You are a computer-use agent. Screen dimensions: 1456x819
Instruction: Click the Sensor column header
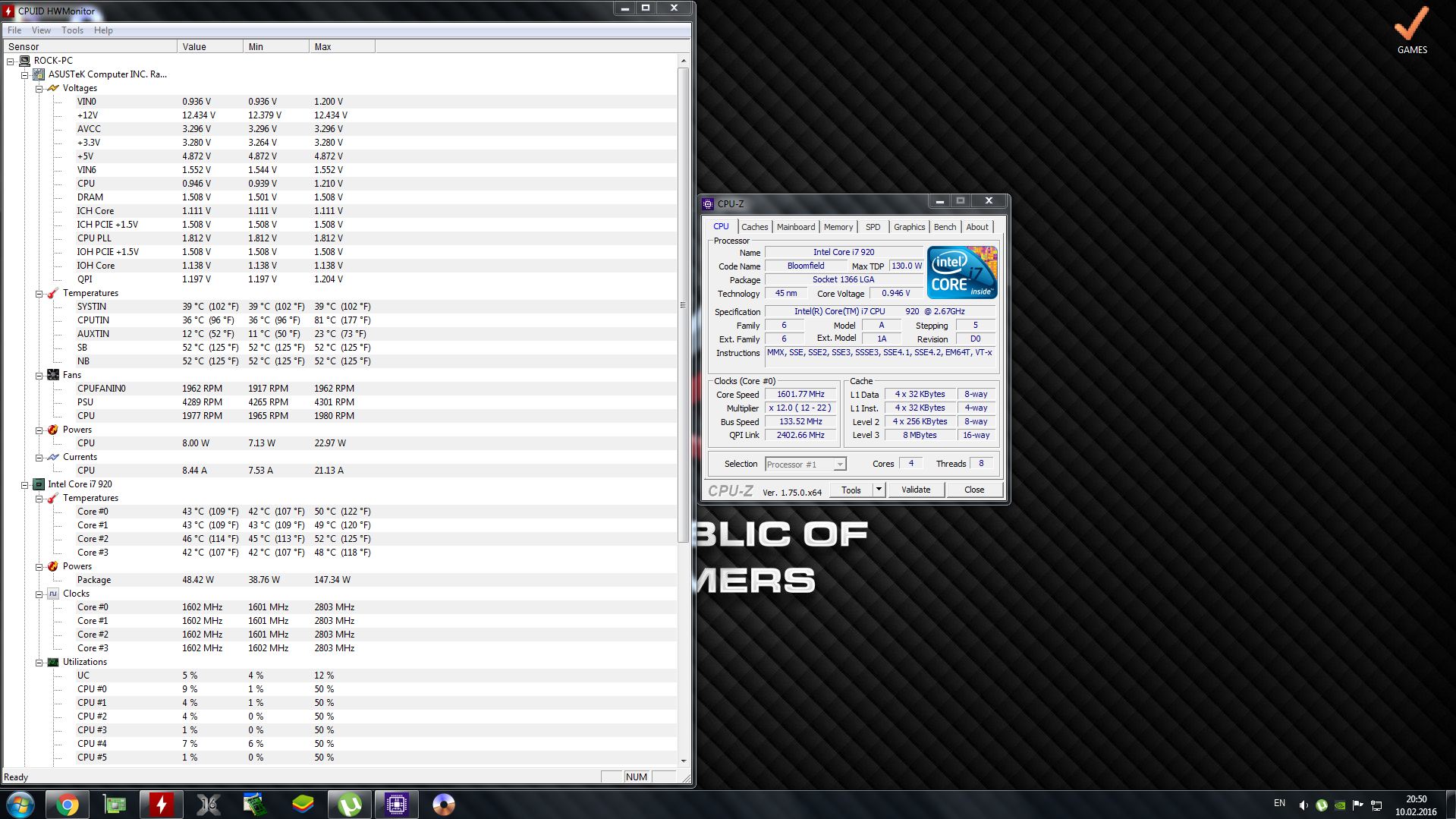pos(90,46)
